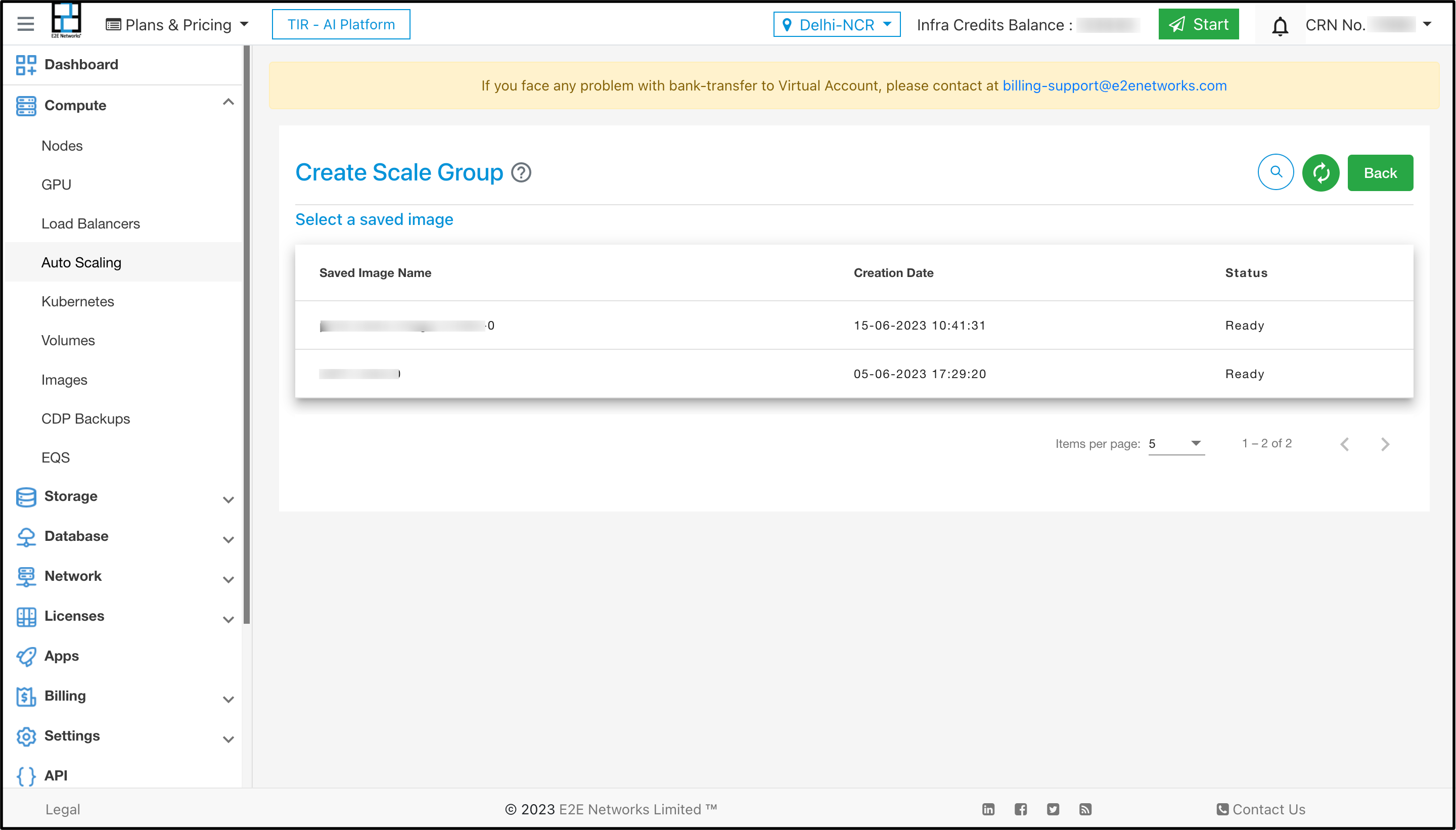Click the Settings gear icon

26,736
